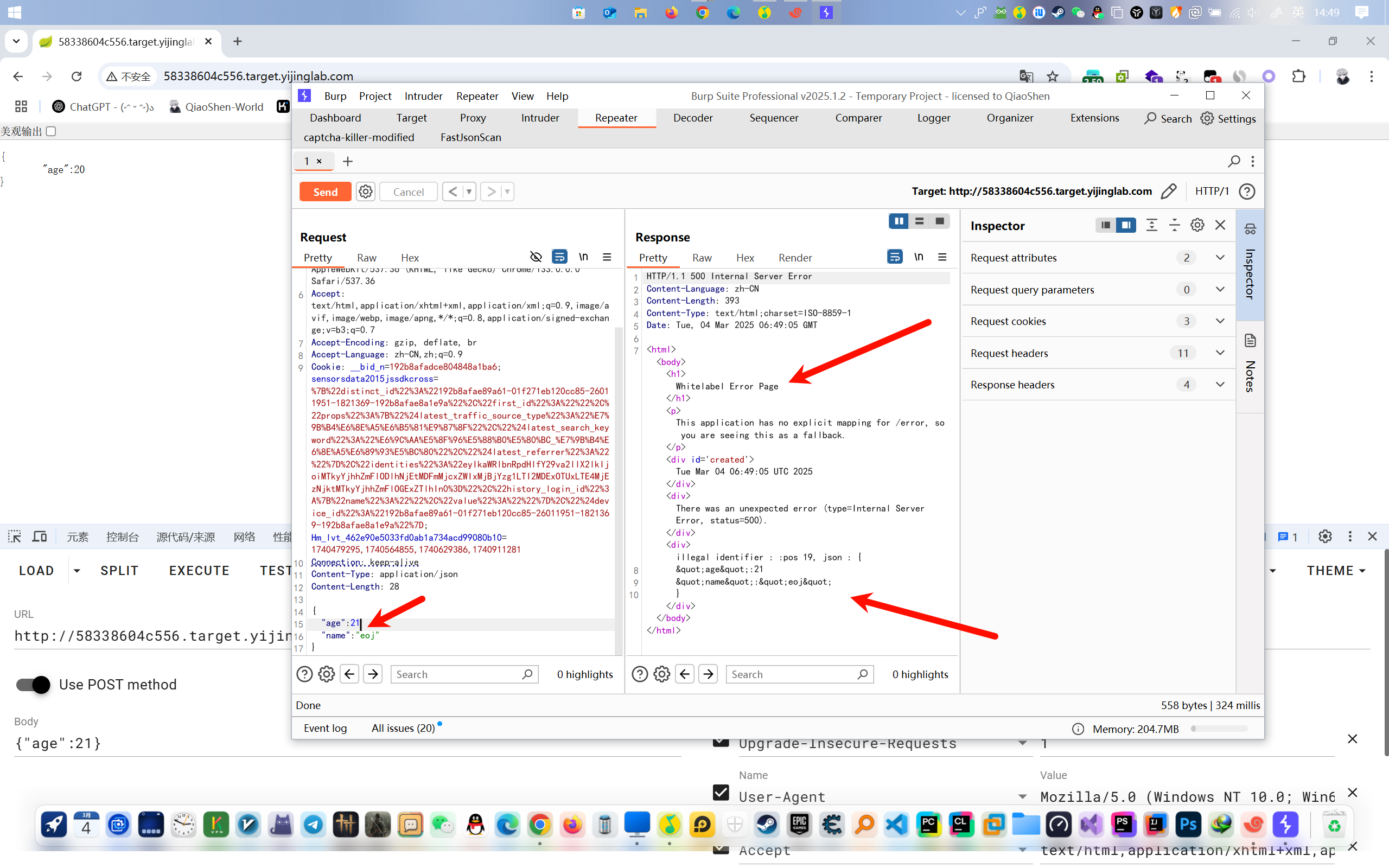Expand Request cookies section
This screenshot has height=868, width=1389.
(1220, 321)
